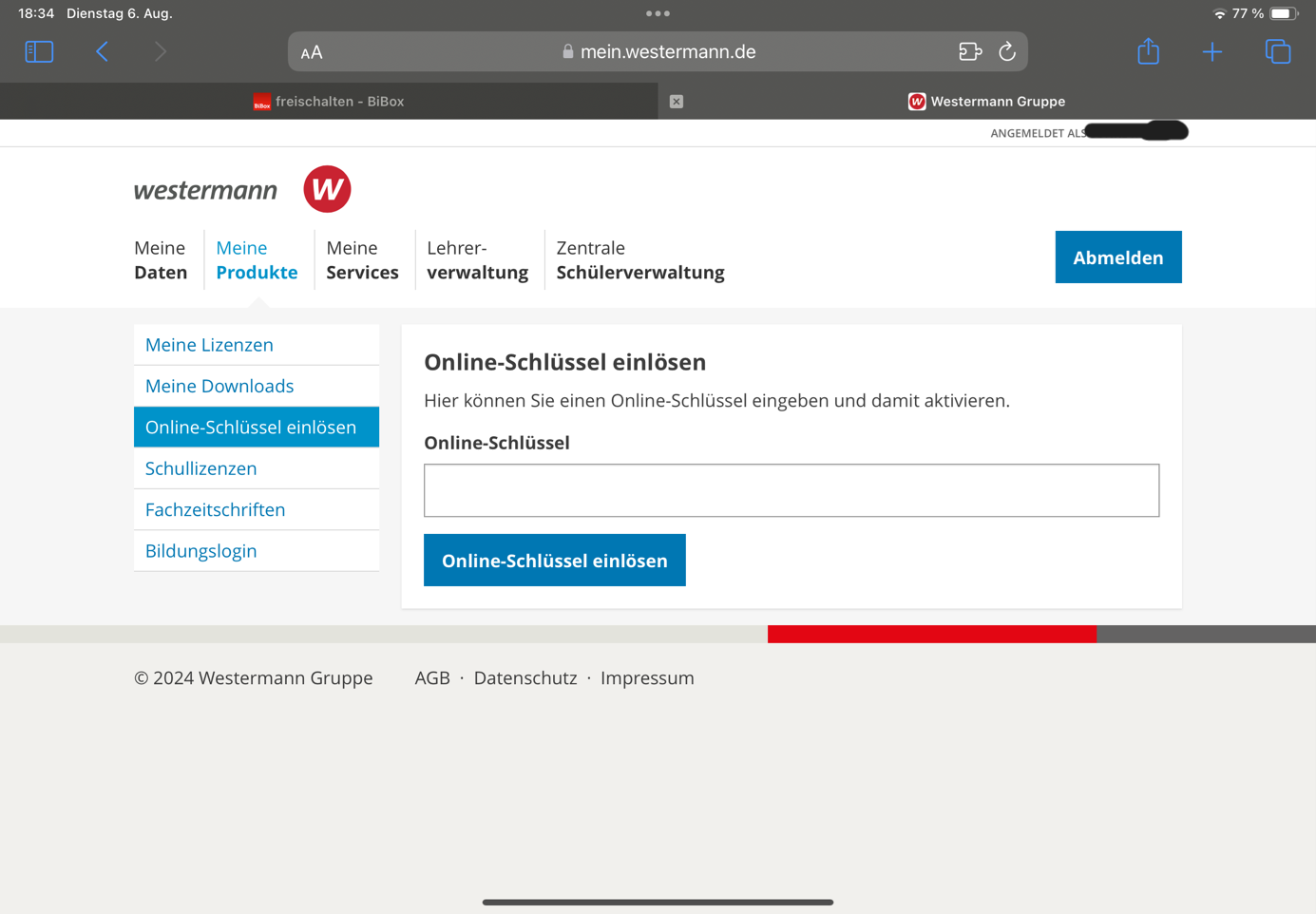1316x914 pixels.
Task: Open Schullizenzen in sidebar
Action: point(257,468)
